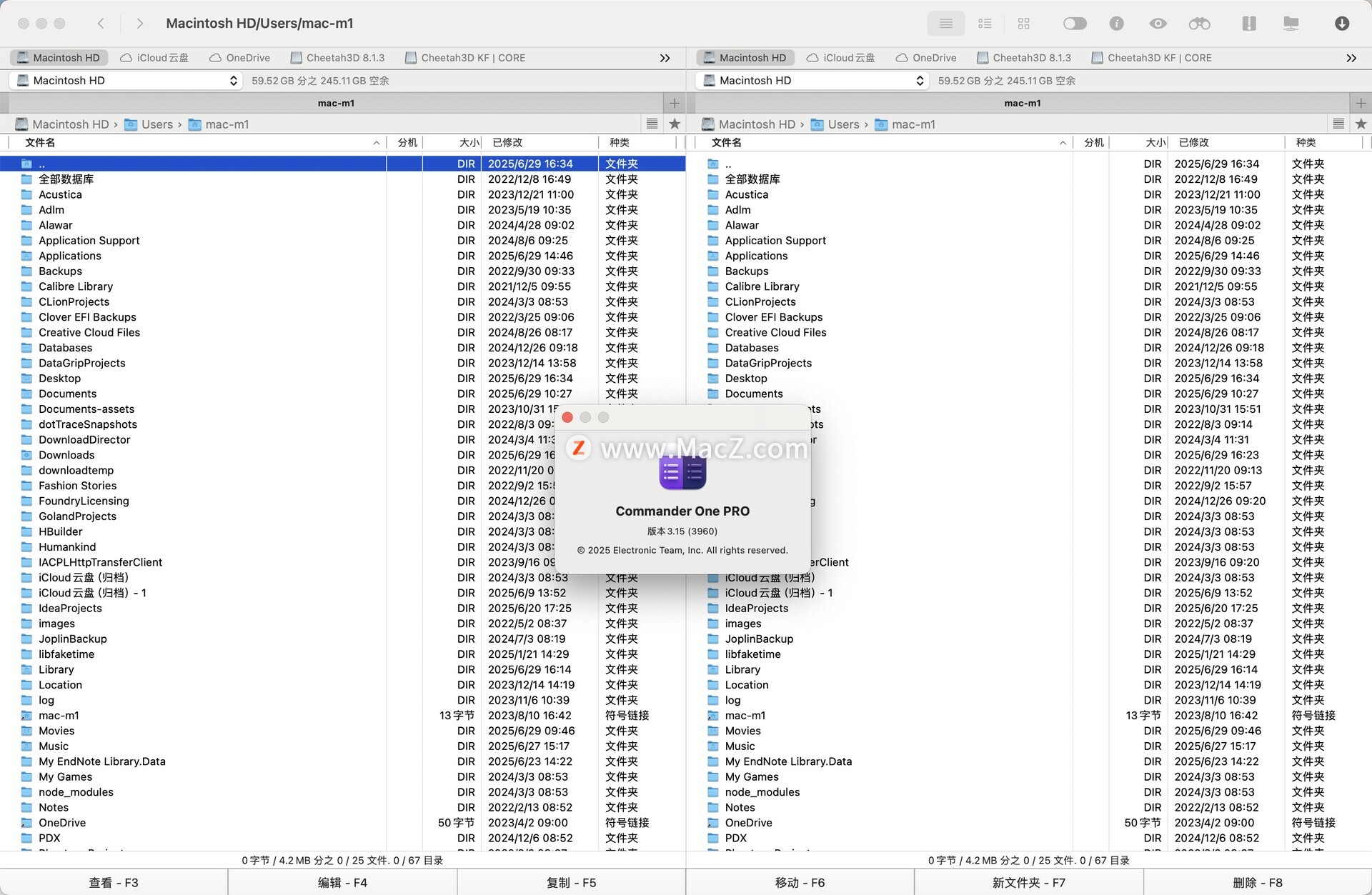Open right pane favorites star

[x=1361, y=124]
